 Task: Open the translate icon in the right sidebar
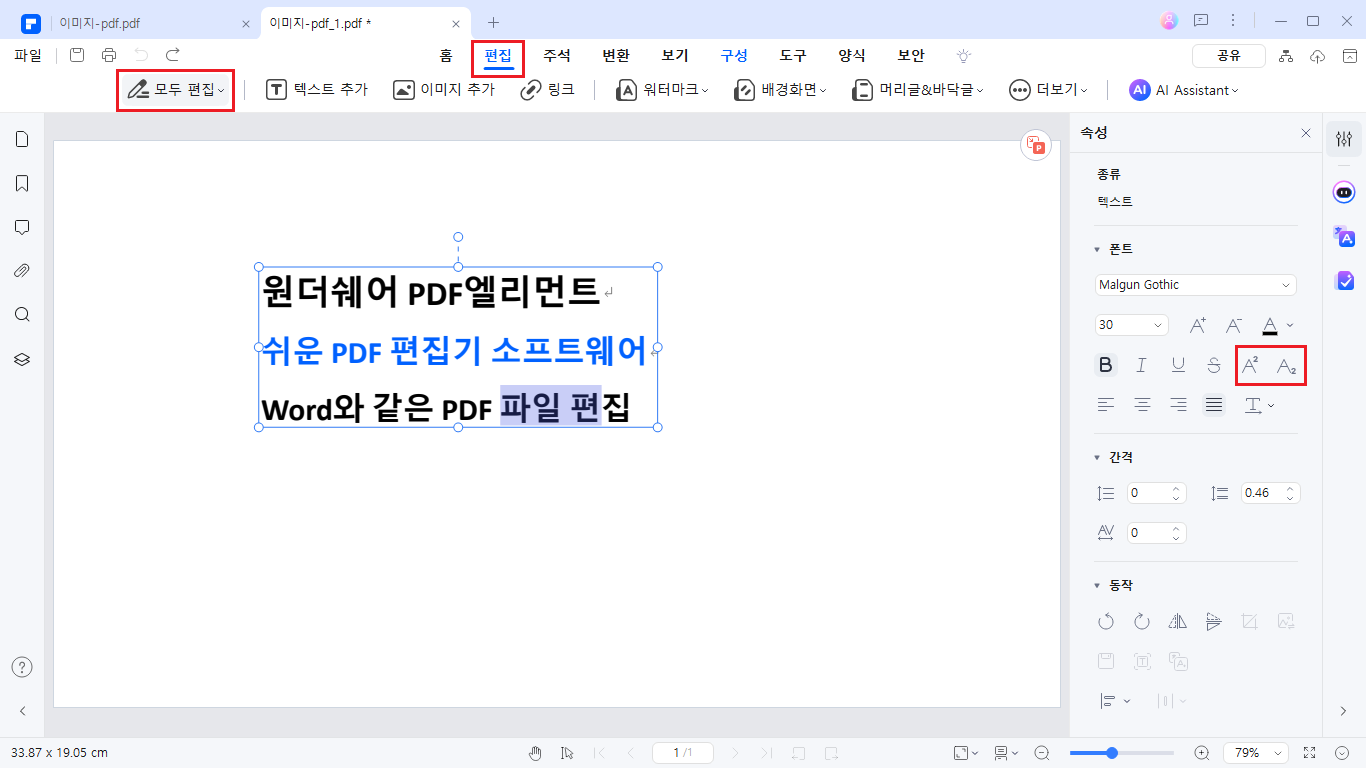(x=1344, y=236)
